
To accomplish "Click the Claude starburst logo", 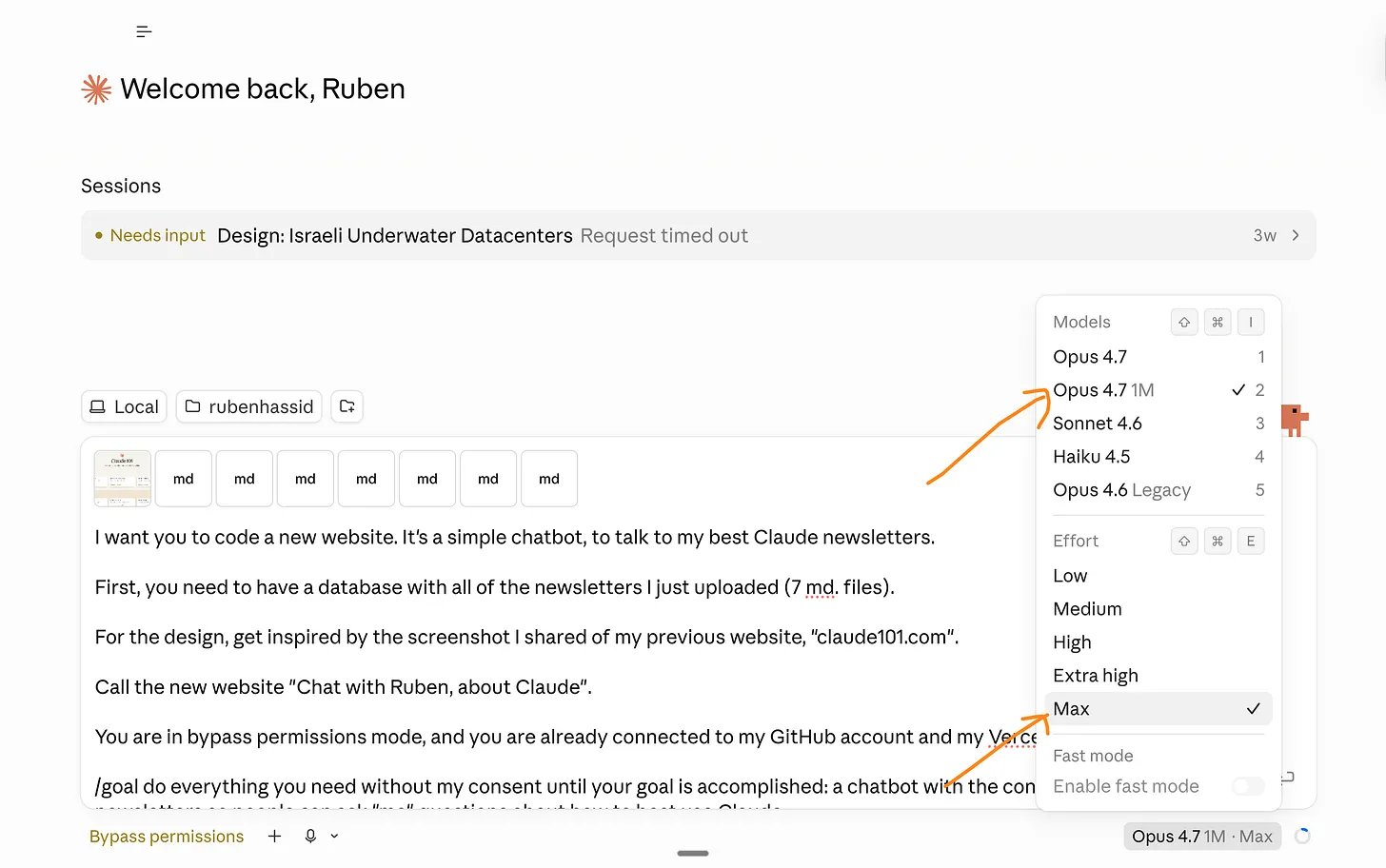I will (96, 89).
